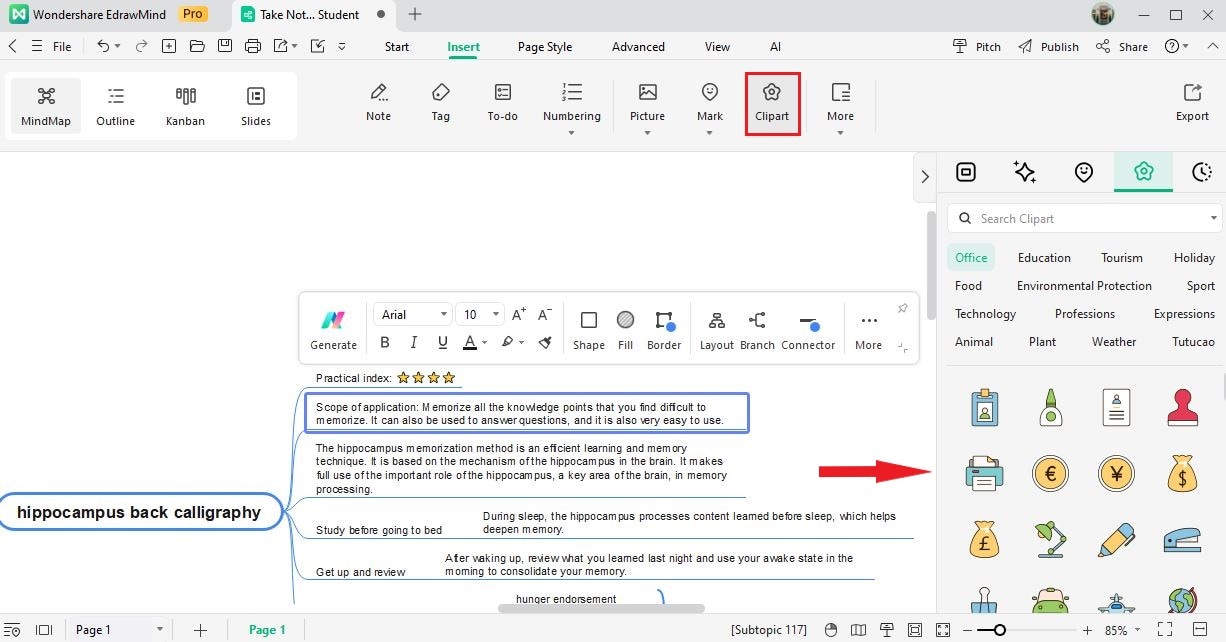Toggle Underline formatting
The width and height of the screenshot is (1226, 642).
441,342
